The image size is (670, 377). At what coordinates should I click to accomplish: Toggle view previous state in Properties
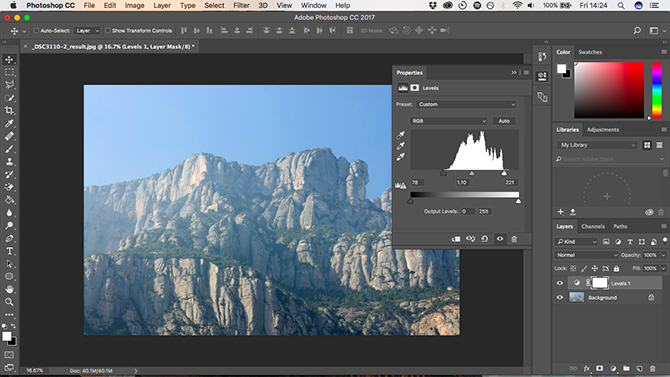click(x=470, y=239)
